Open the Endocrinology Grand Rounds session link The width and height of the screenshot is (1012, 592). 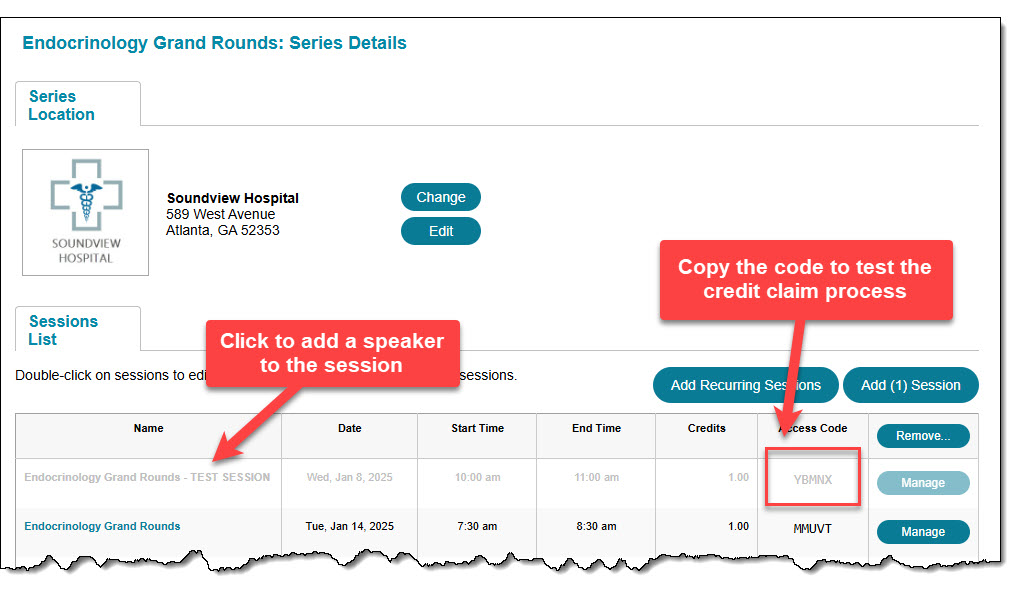[x=102, y=526]
